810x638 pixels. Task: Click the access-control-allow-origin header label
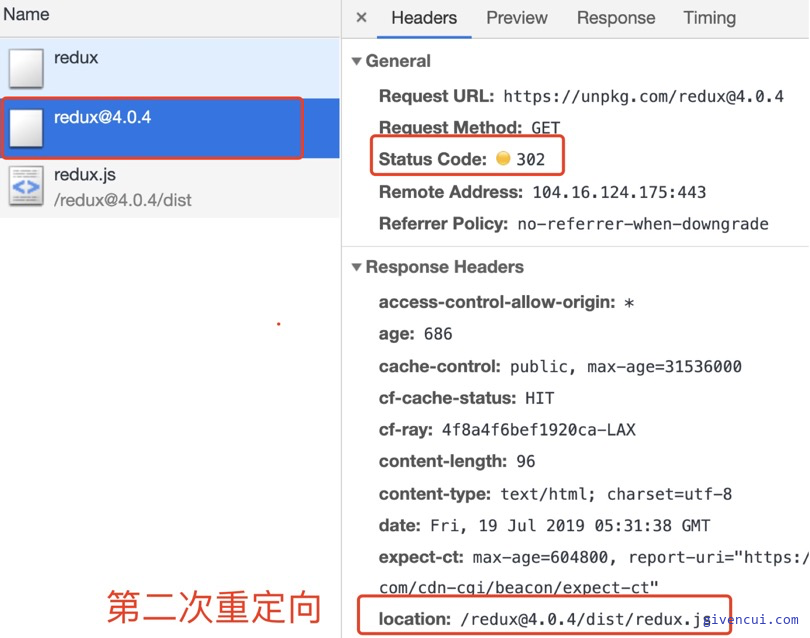click(x=497, y=302)
